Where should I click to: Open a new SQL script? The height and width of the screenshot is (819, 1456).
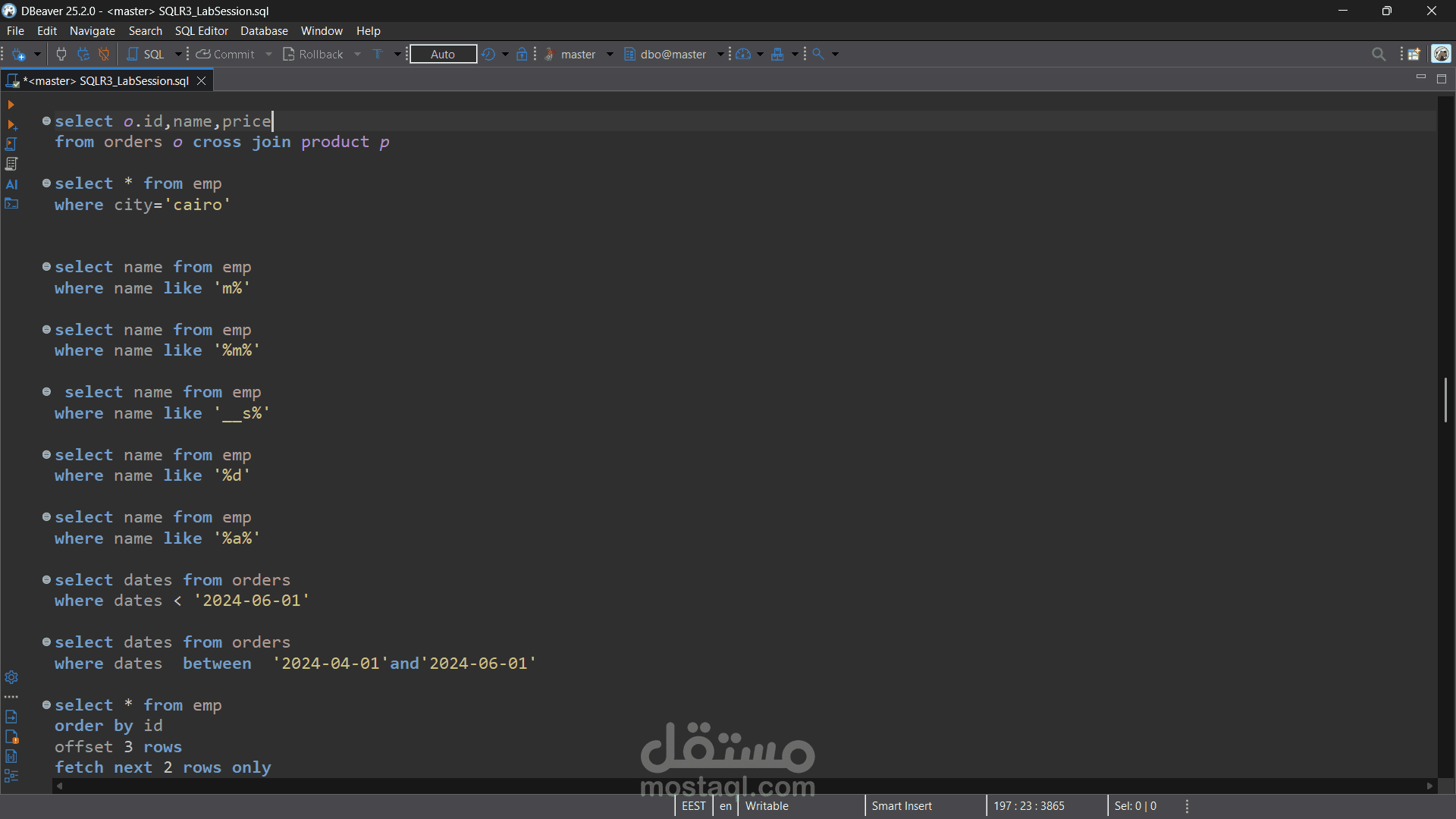[146, 55]
